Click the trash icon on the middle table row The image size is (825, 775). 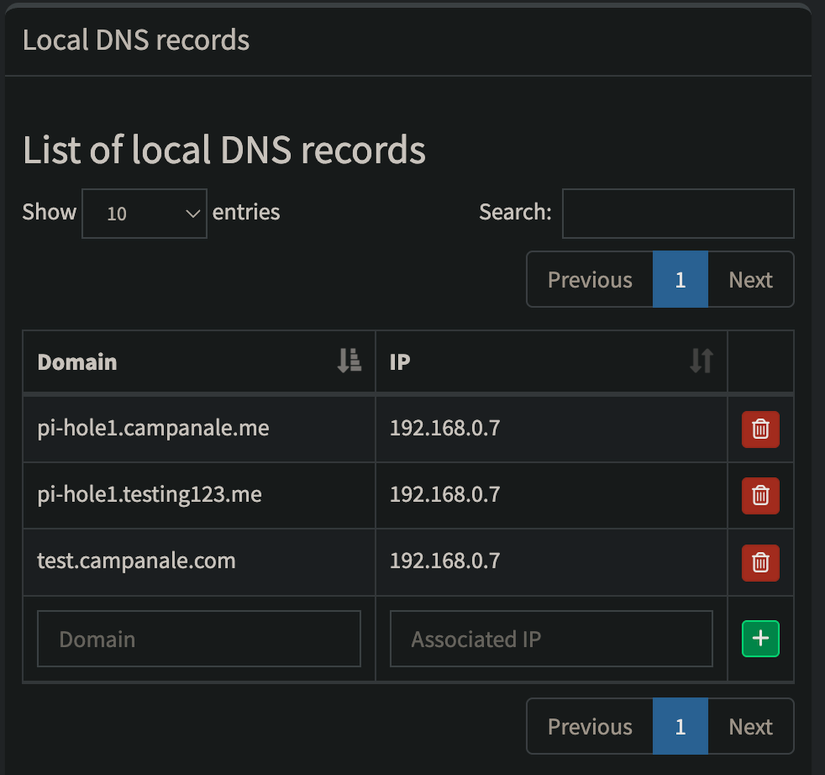760,495
